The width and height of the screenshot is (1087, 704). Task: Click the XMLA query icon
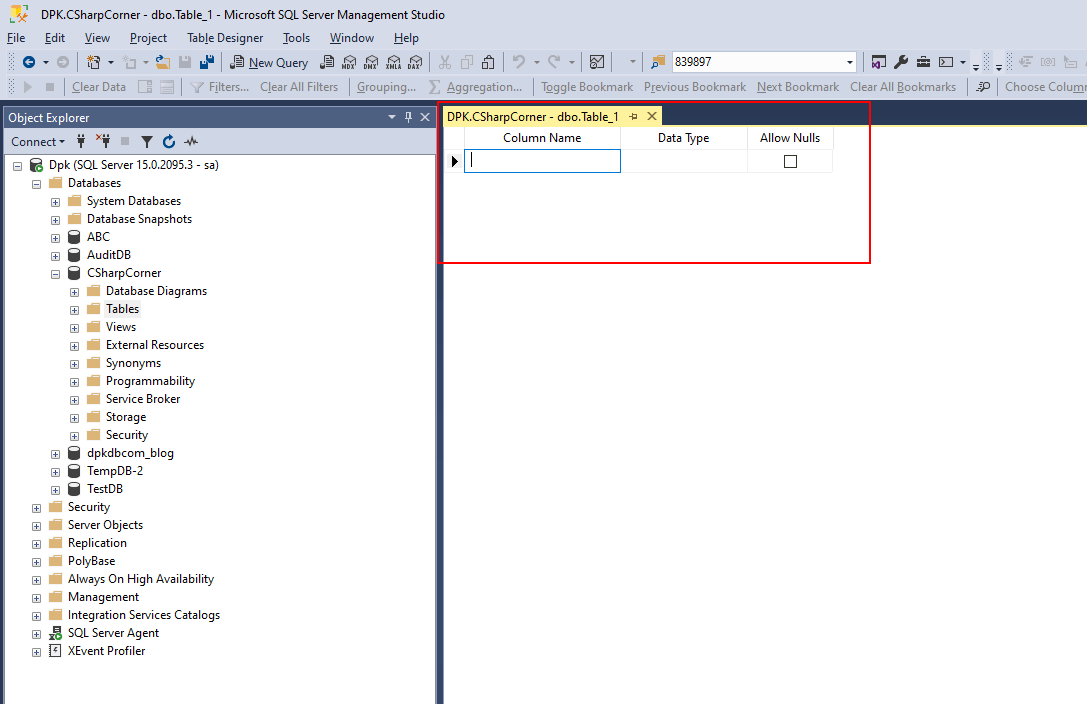(x=393, y=62)
